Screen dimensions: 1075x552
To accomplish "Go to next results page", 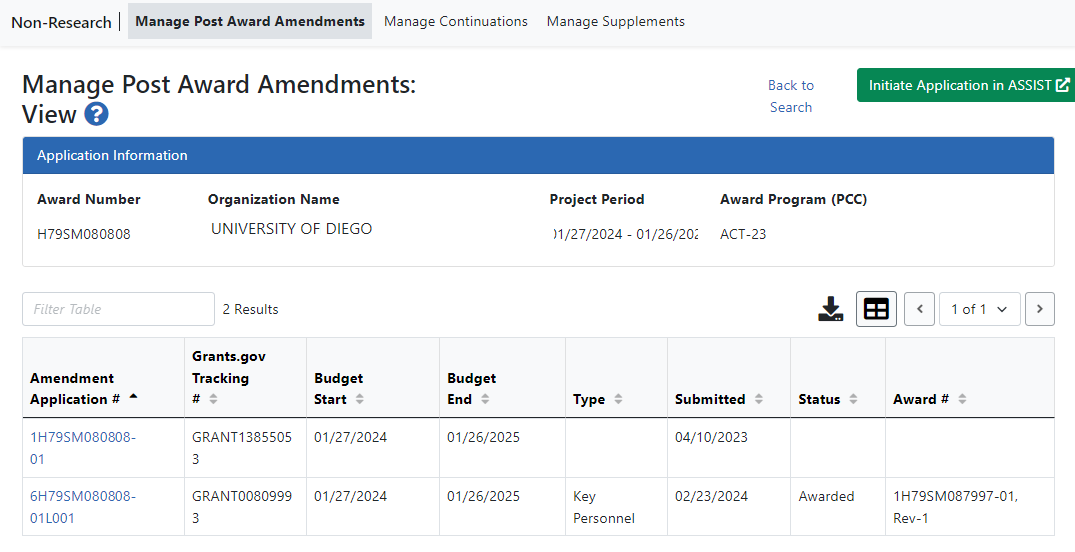I will tap(1039, 309).
